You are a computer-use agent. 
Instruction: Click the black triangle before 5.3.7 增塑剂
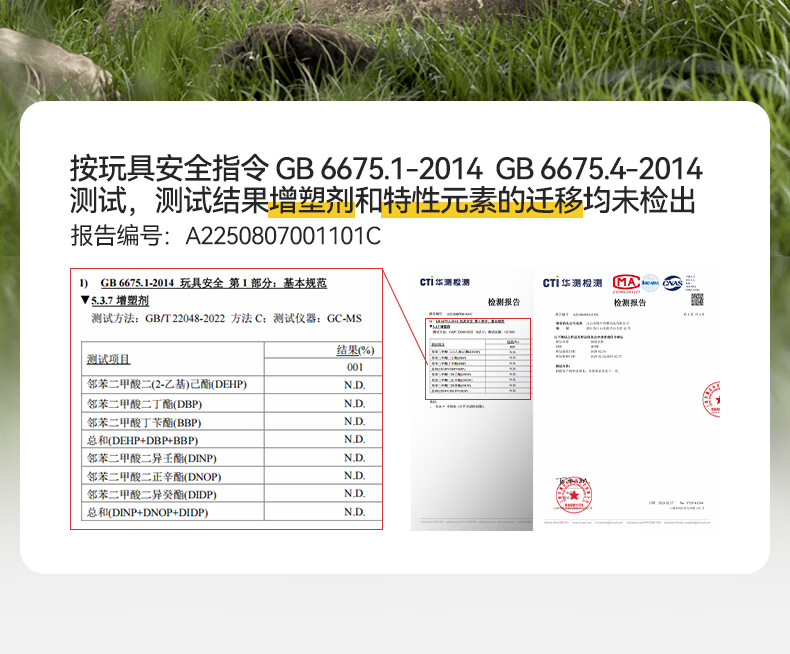[x=85, y=300]
